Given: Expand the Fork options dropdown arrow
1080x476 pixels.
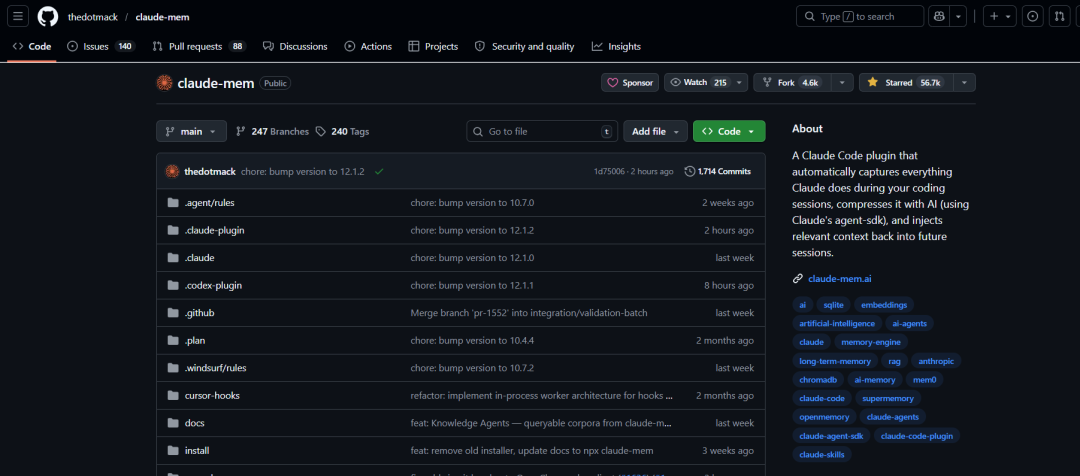Looking at the screenshot, I should pos(842,83).
